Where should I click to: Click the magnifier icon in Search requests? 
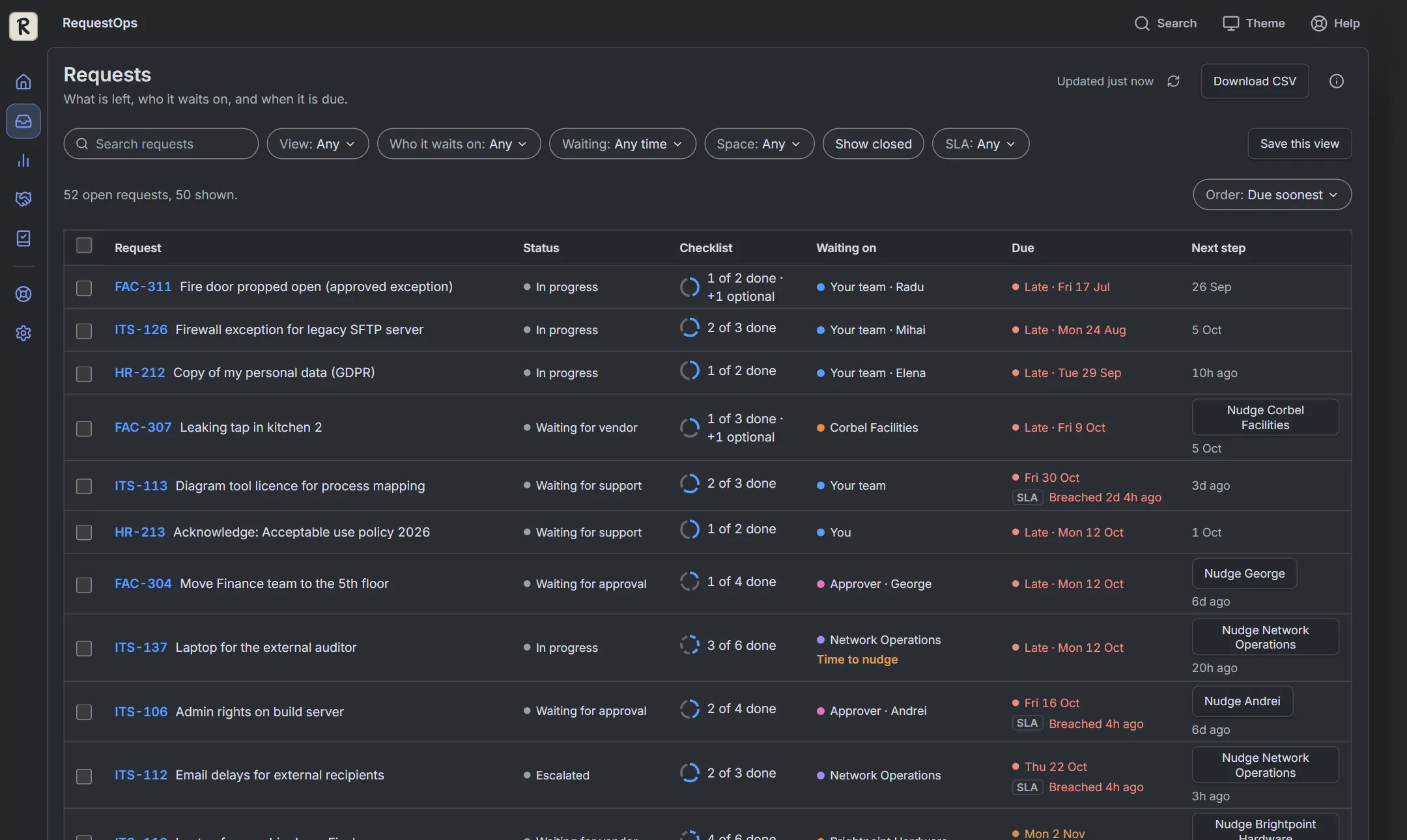[x=82, y=144]
